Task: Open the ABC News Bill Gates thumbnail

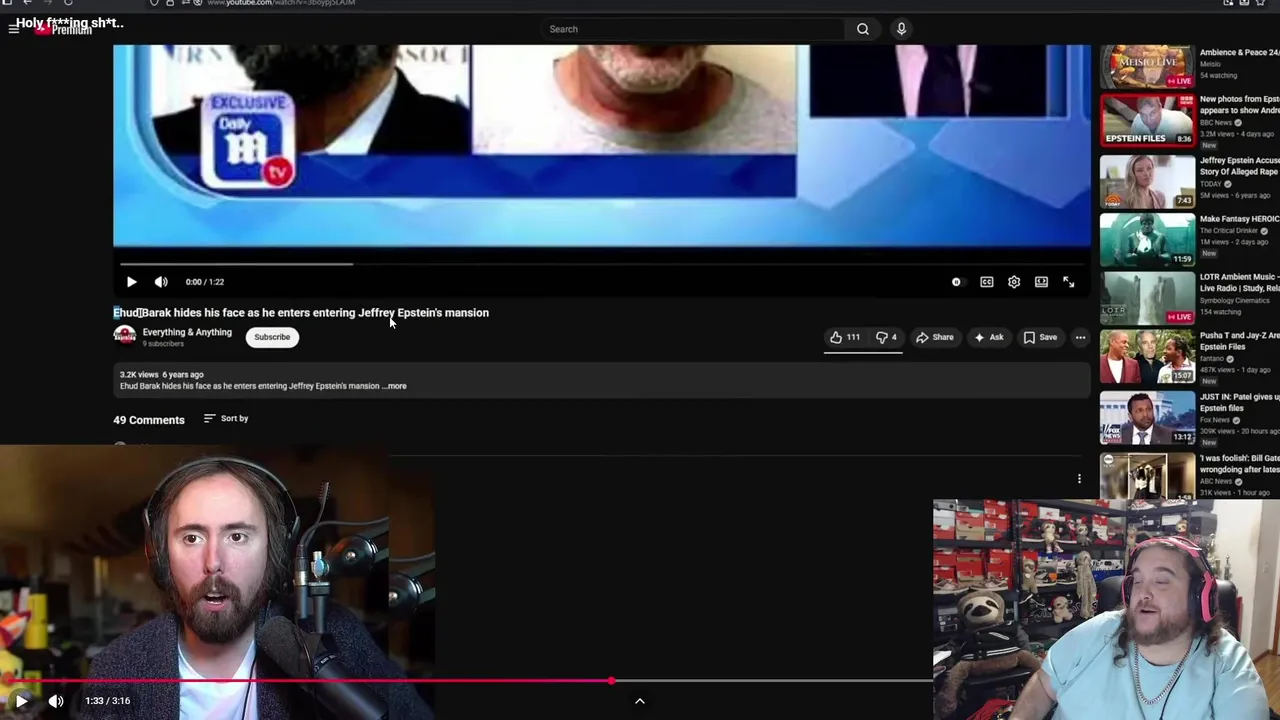Action: click(1147, 475)
